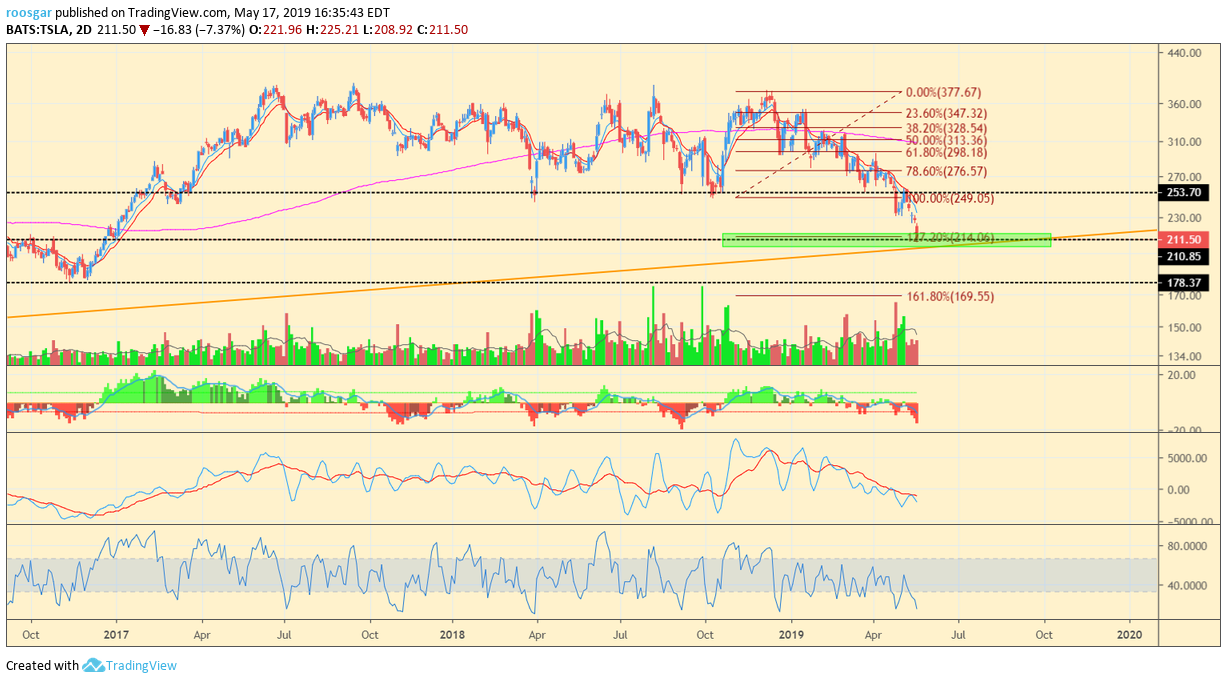Select the green support zone rectangle
Screen dimensions: 1227x683
[887, 240]
